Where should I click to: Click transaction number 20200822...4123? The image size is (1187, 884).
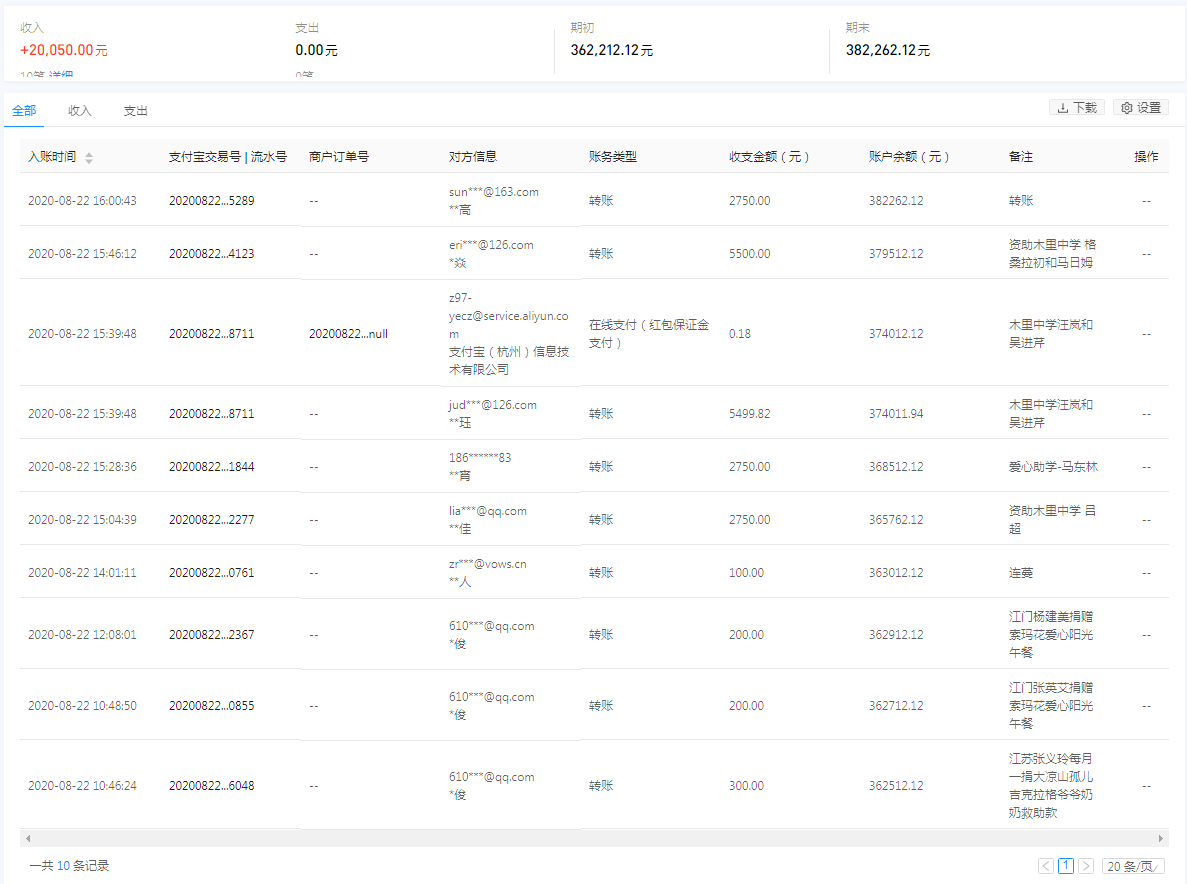tap(211, 254)
